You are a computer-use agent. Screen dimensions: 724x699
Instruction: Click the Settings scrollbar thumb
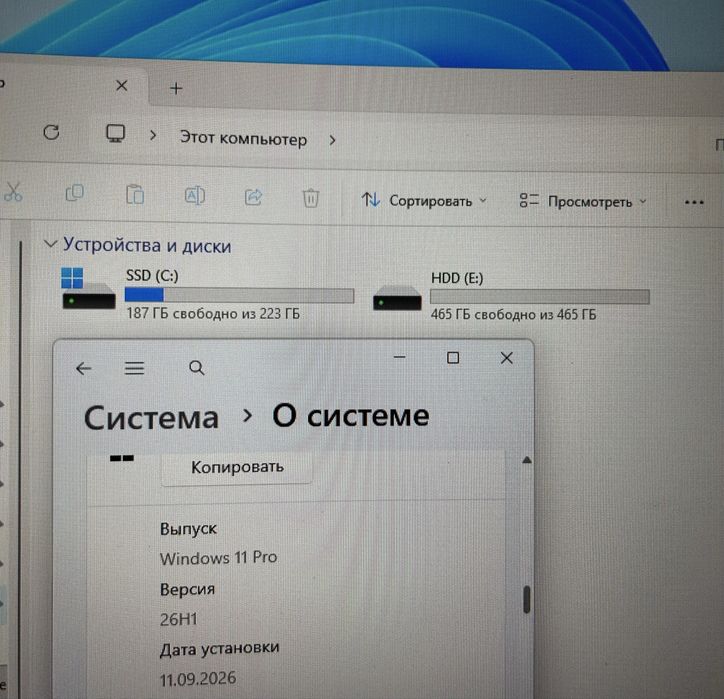tap(527, 599)
